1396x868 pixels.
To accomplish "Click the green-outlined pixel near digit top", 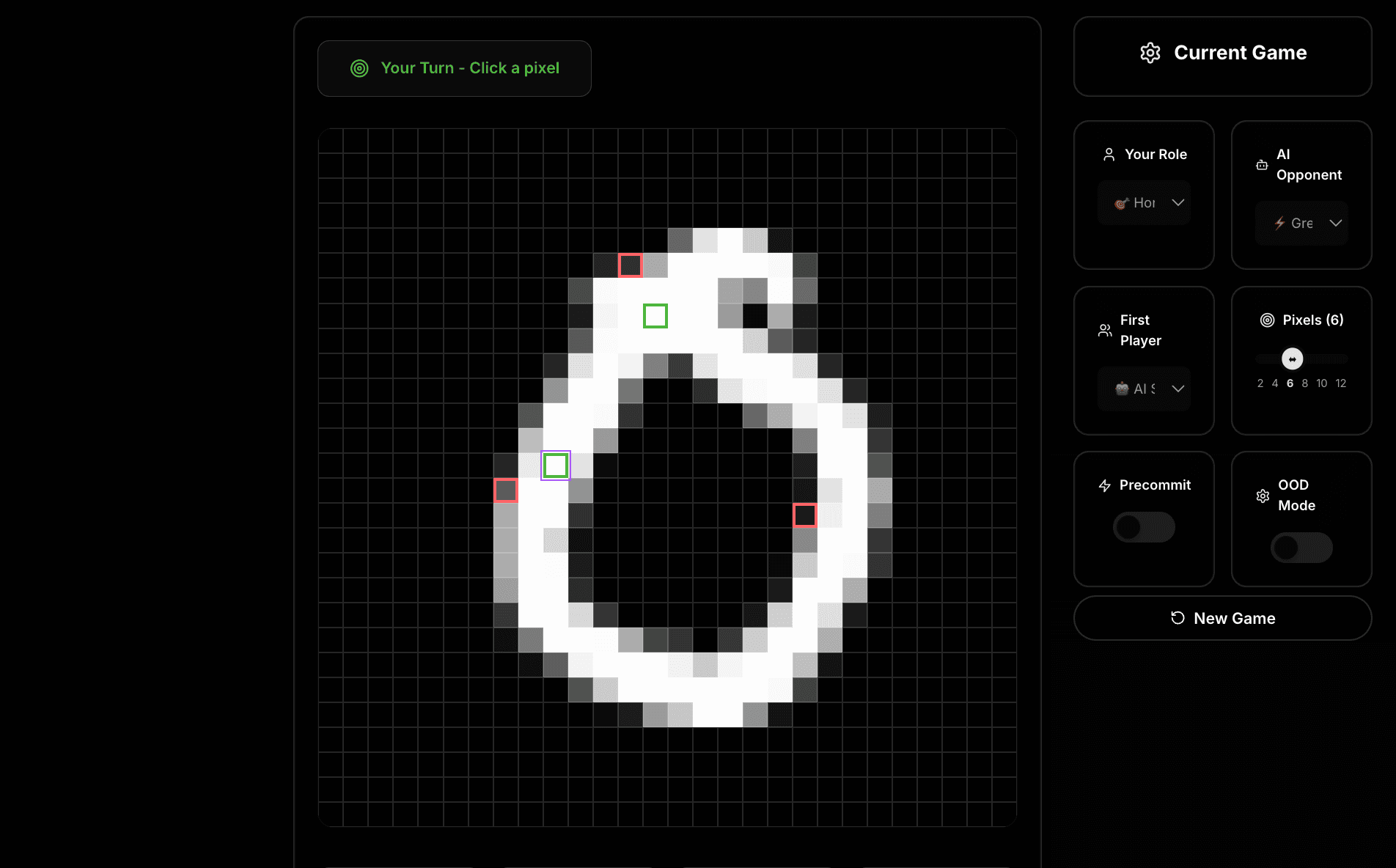I will pos(655,316).
